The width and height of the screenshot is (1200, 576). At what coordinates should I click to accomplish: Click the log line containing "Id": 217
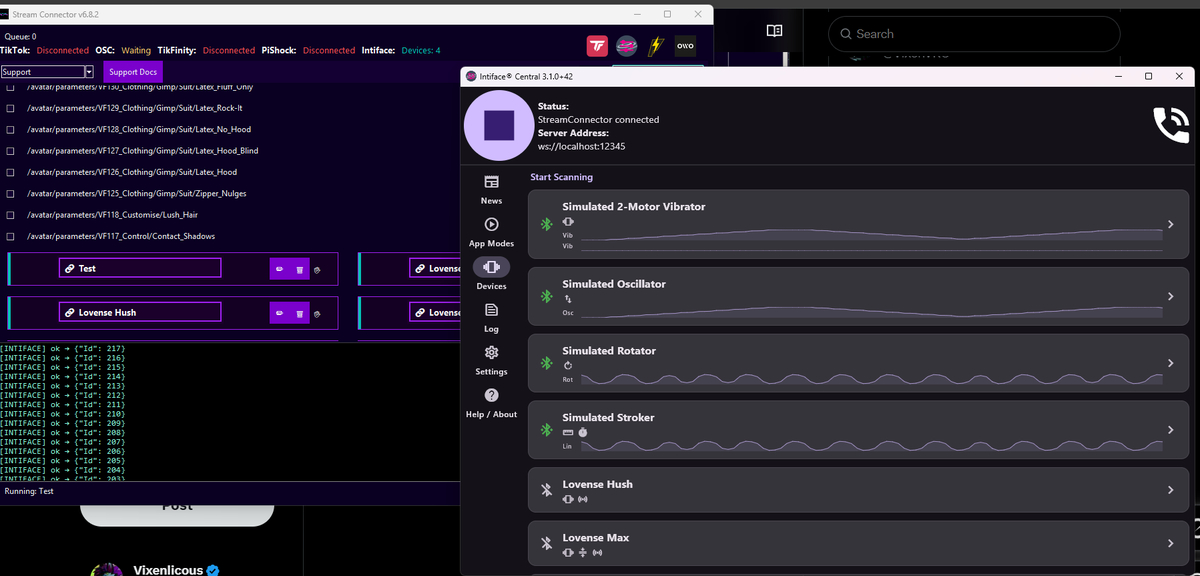click(62, 348)
